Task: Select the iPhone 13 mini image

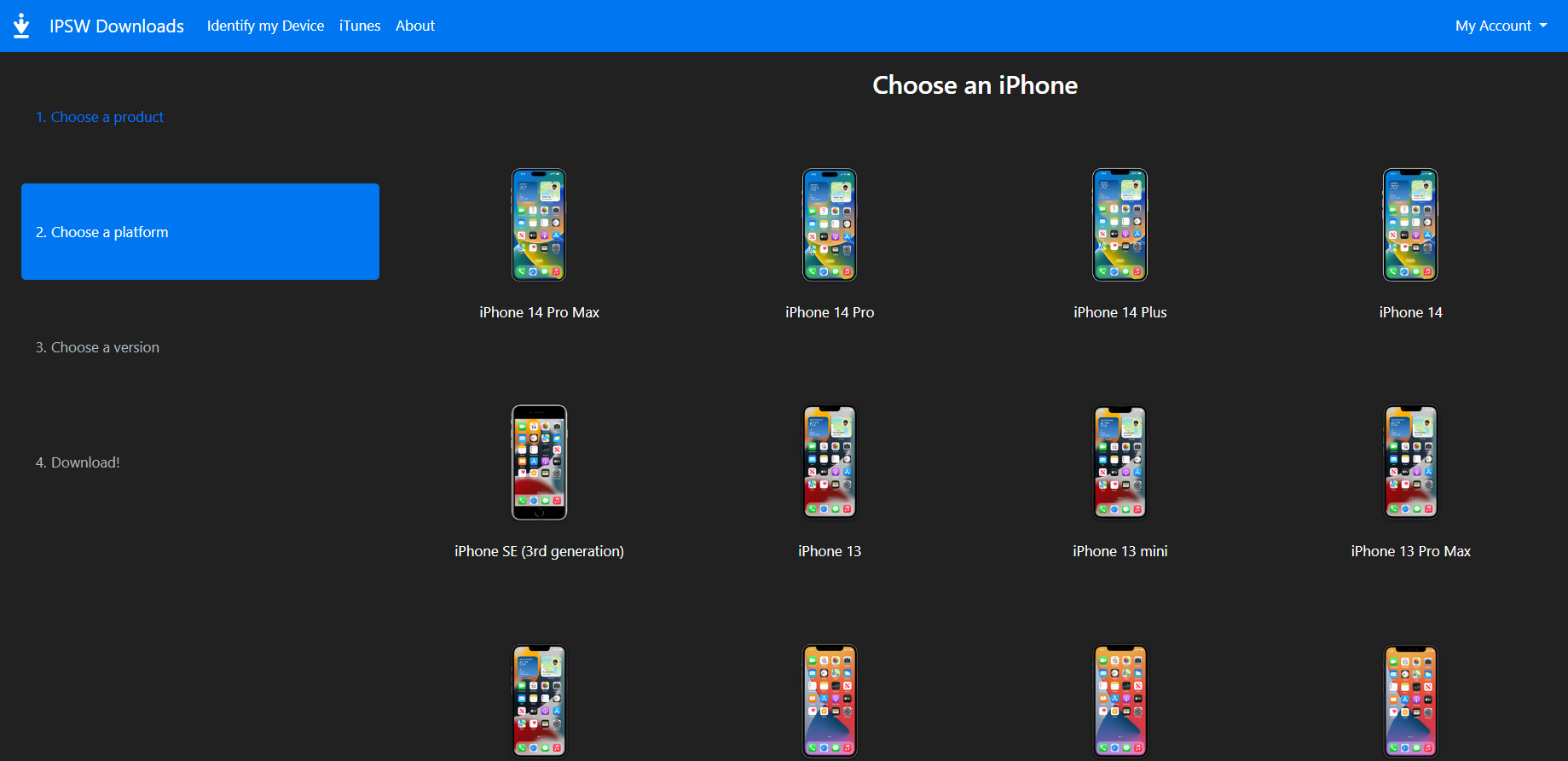Action: [x=1120, y=462]
